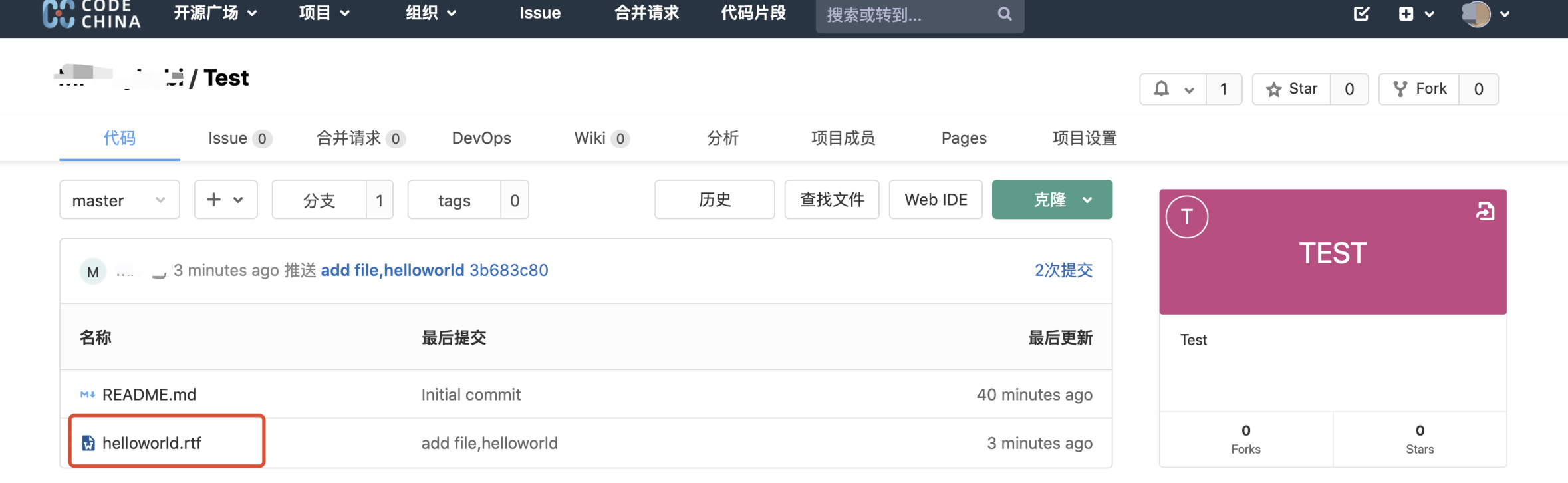
Task: Click the helloworld.rtf document icon
Action: coord(88,443)
